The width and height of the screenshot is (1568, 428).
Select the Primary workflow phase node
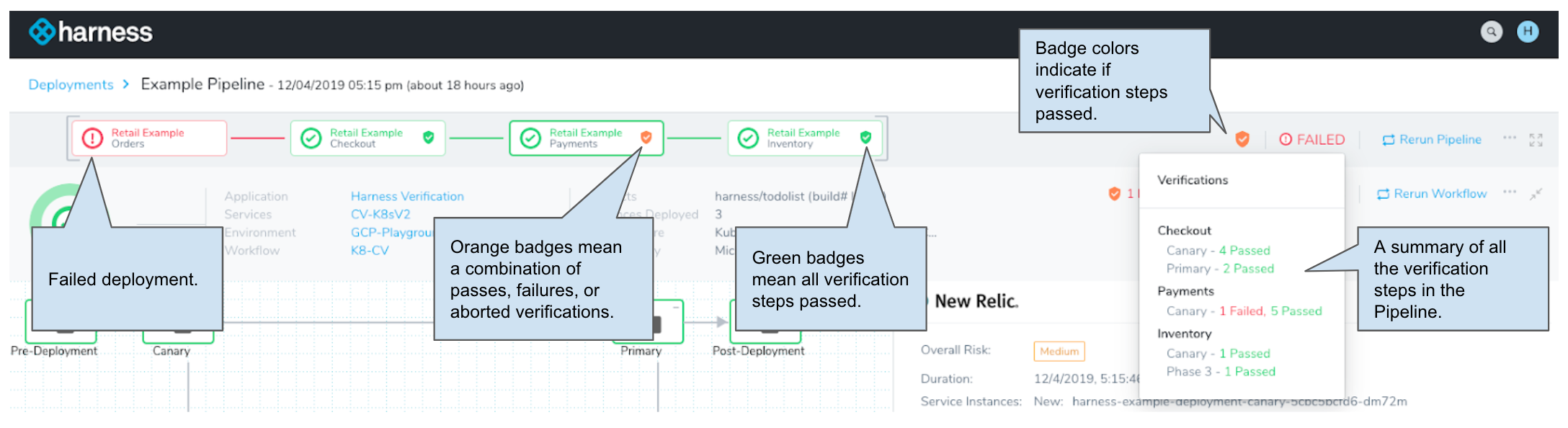(x=668, y=322)
